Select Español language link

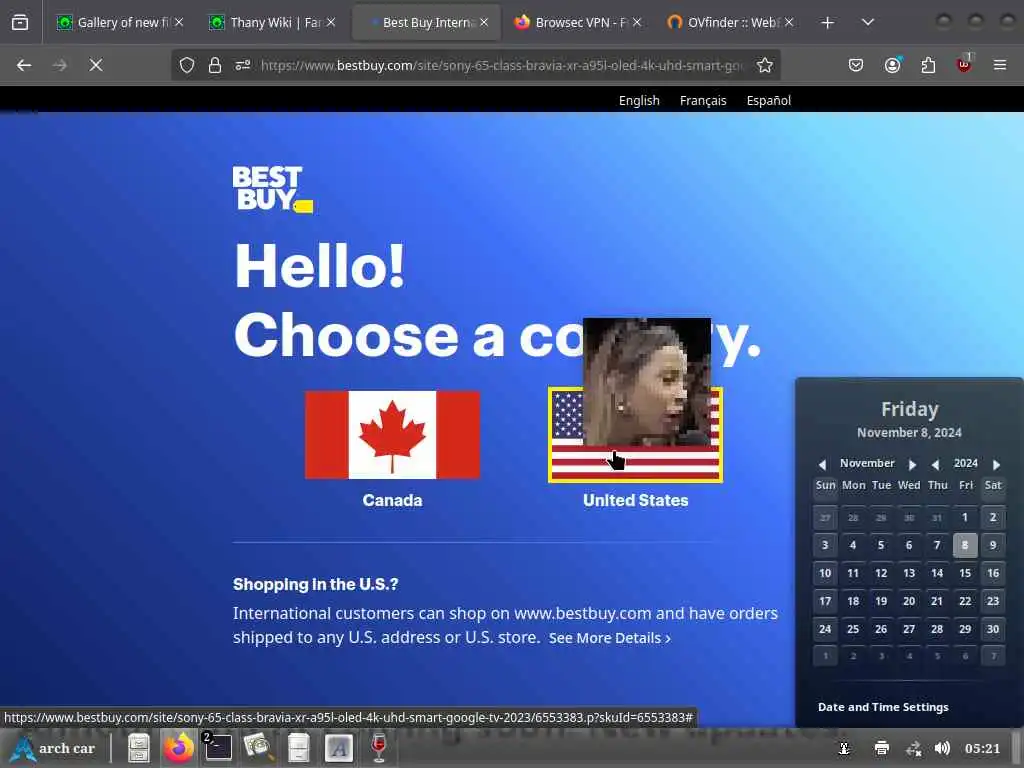(x=769, y=101)
